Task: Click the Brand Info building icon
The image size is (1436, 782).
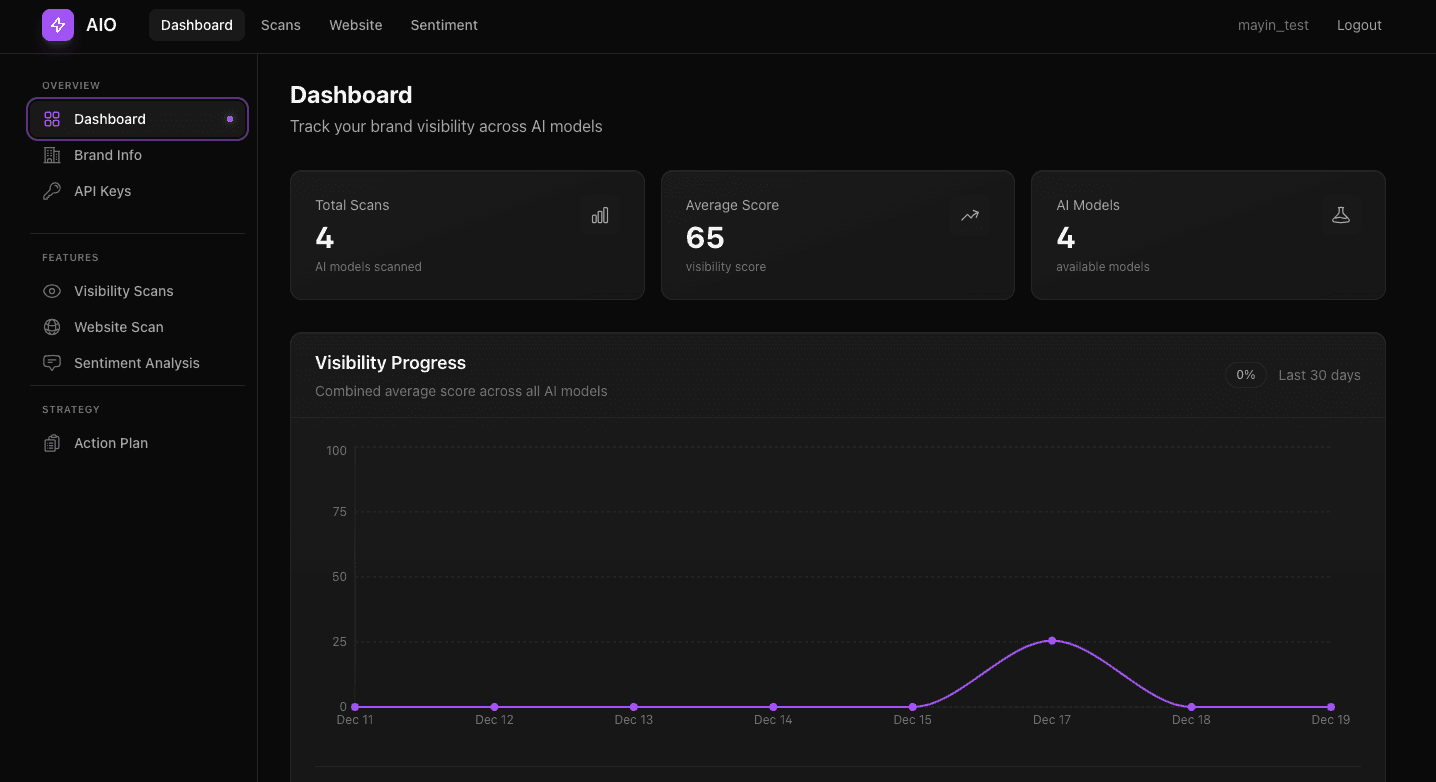Action: point(52,155)
